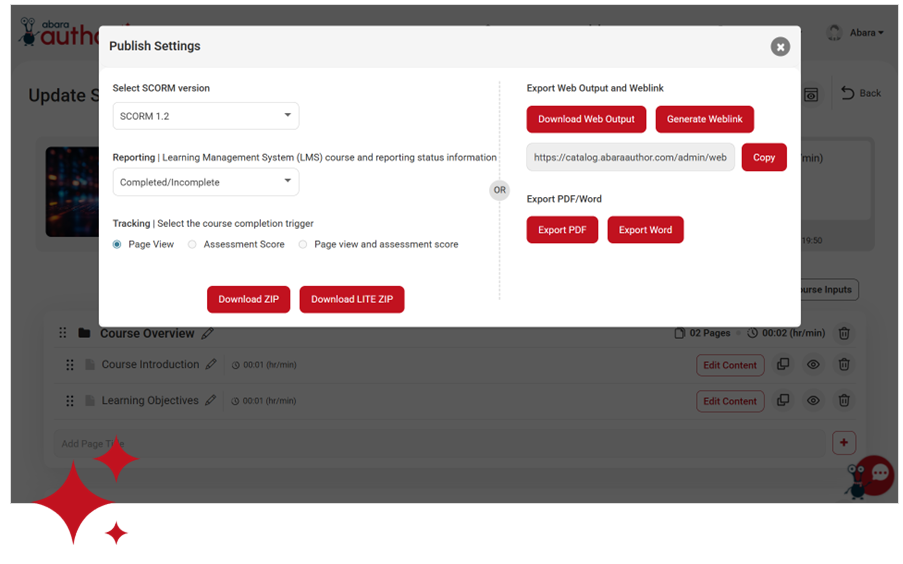Click the Course Overview section title
Viewport: 903px width, 564px height.
[147, 334]
